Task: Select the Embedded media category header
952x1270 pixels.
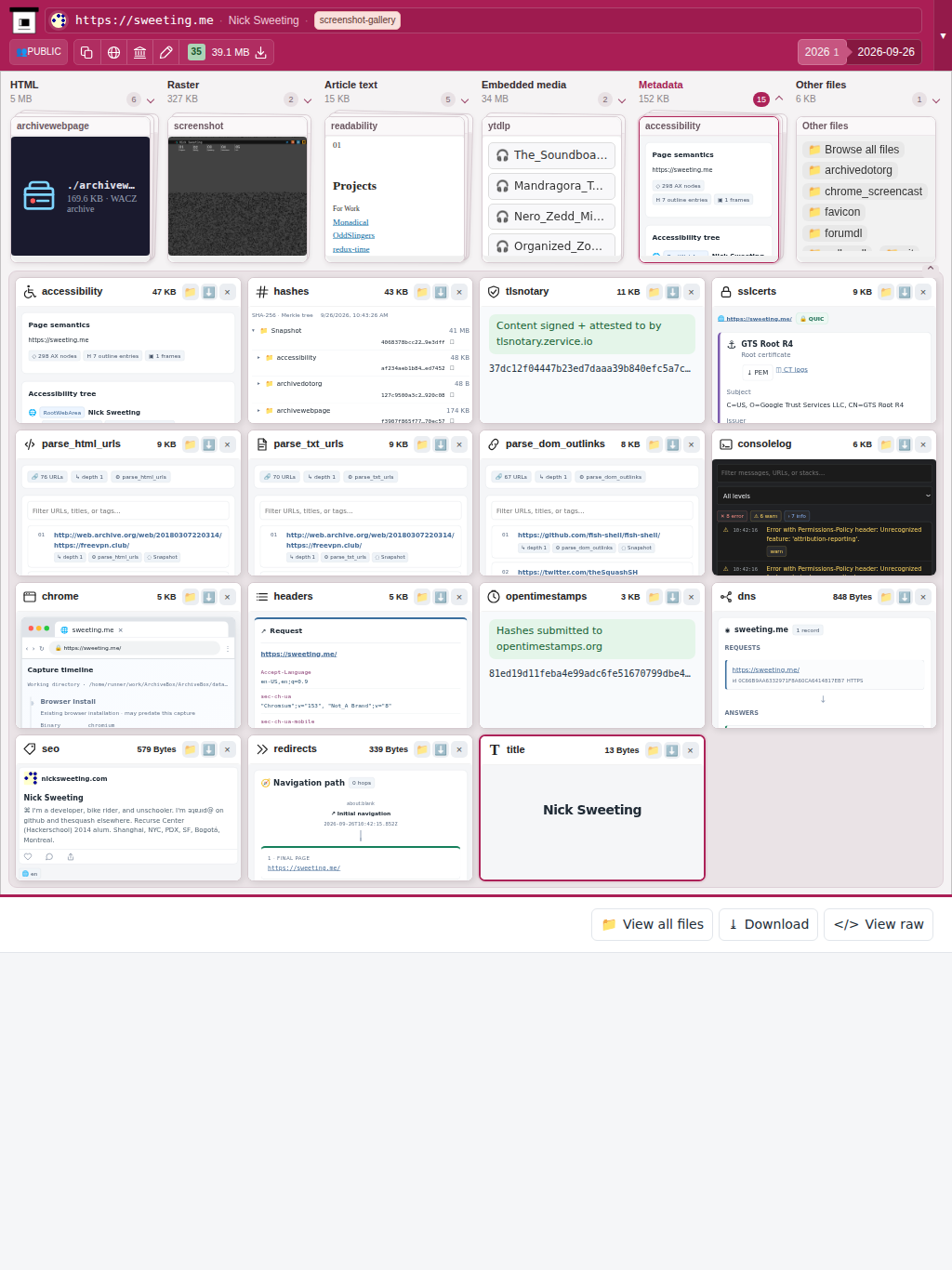Action: (523, 85)
